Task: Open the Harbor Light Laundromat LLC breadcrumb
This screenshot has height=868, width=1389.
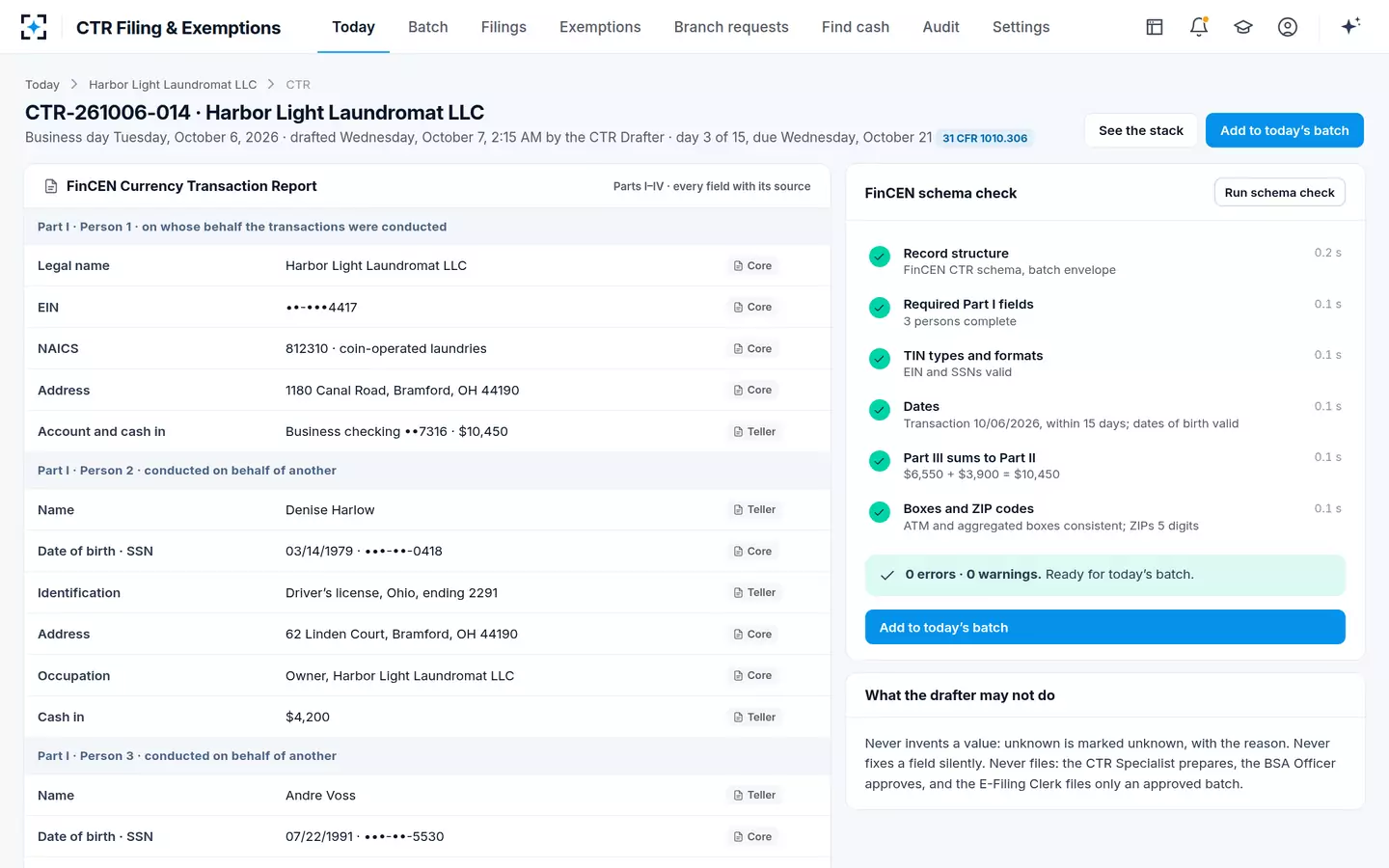Action: [x=173, y=85]
